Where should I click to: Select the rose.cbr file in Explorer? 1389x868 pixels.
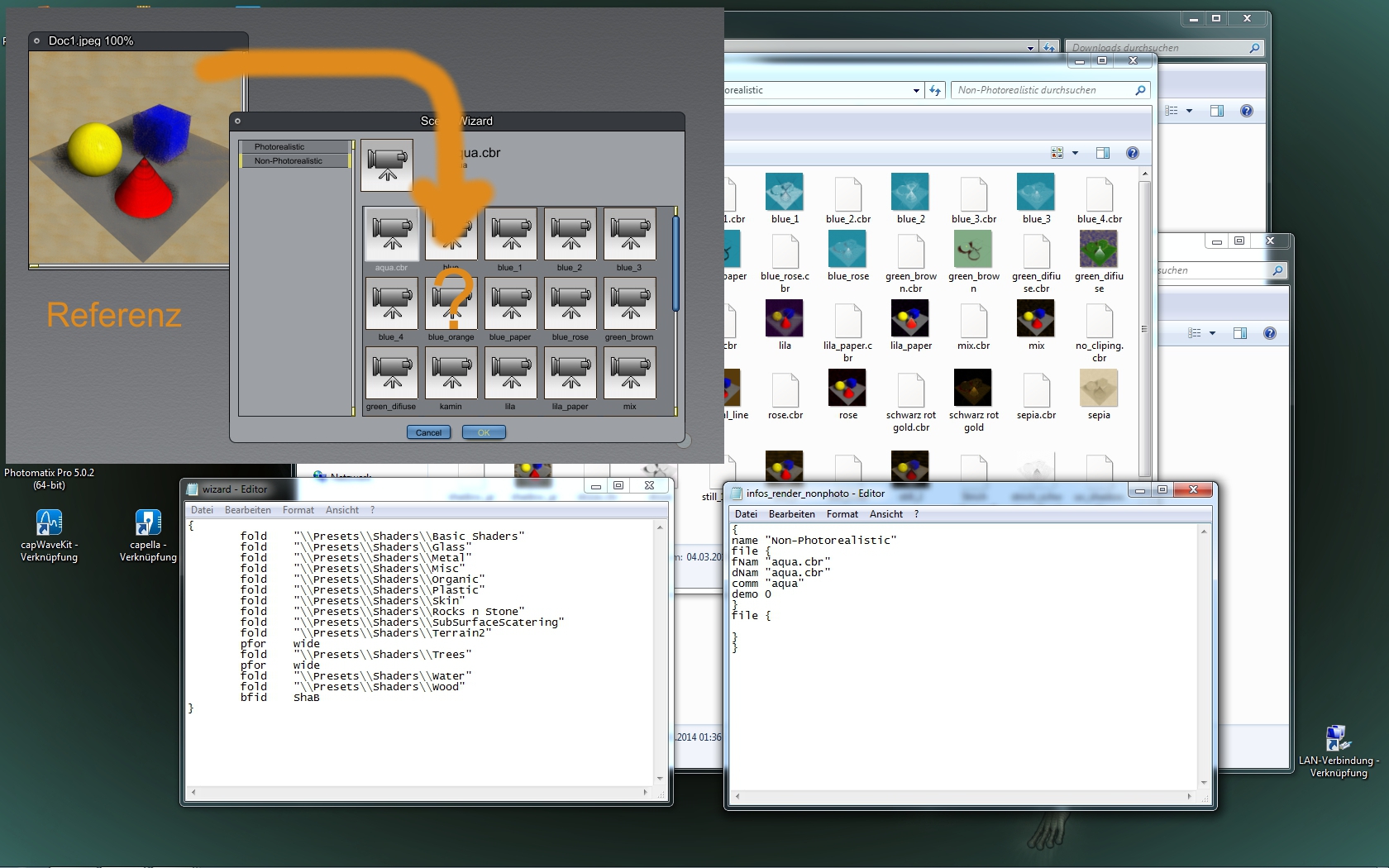[785, 395]
